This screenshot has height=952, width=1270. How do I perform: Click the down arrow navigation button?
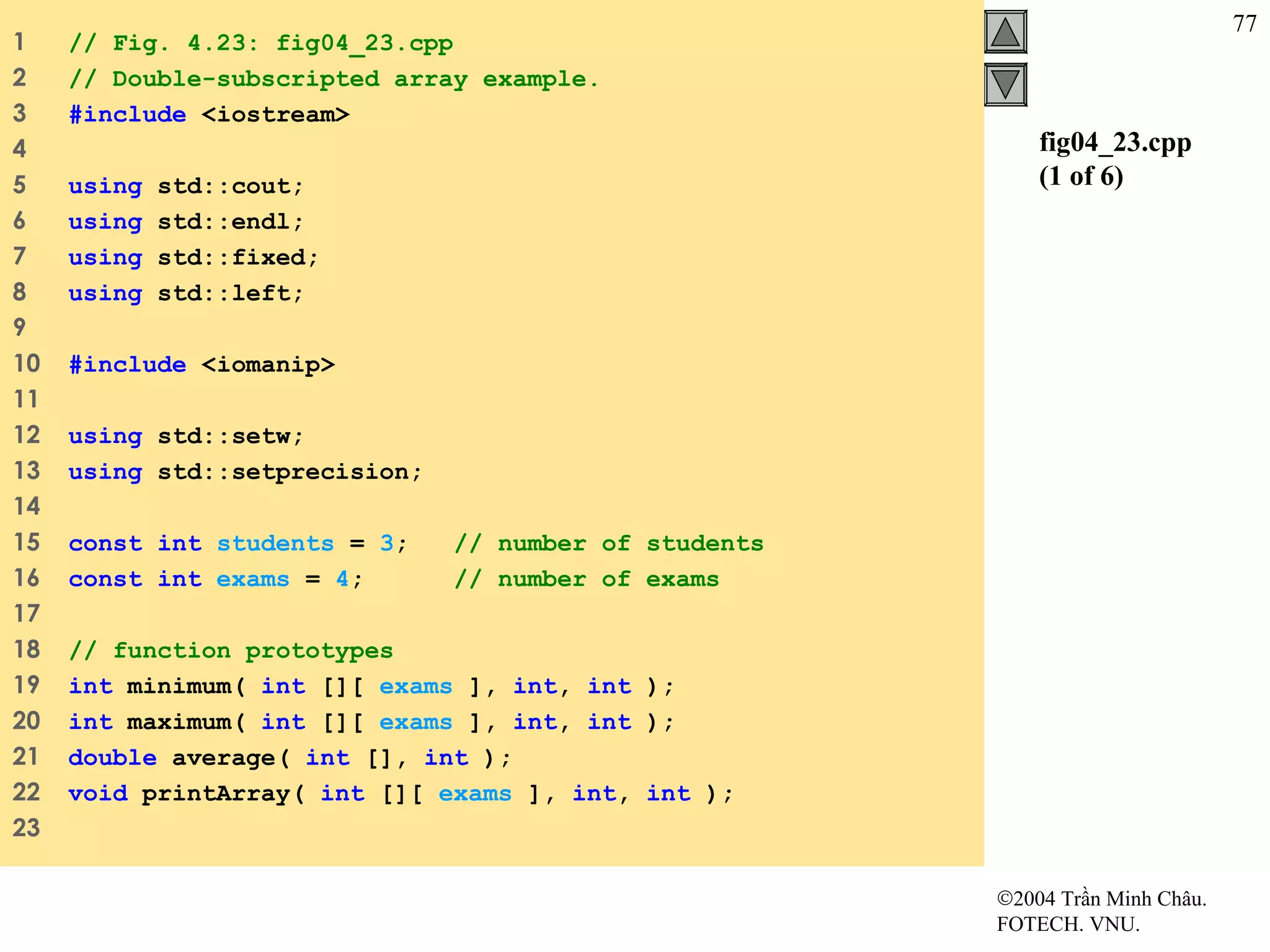coord(1005,84)
